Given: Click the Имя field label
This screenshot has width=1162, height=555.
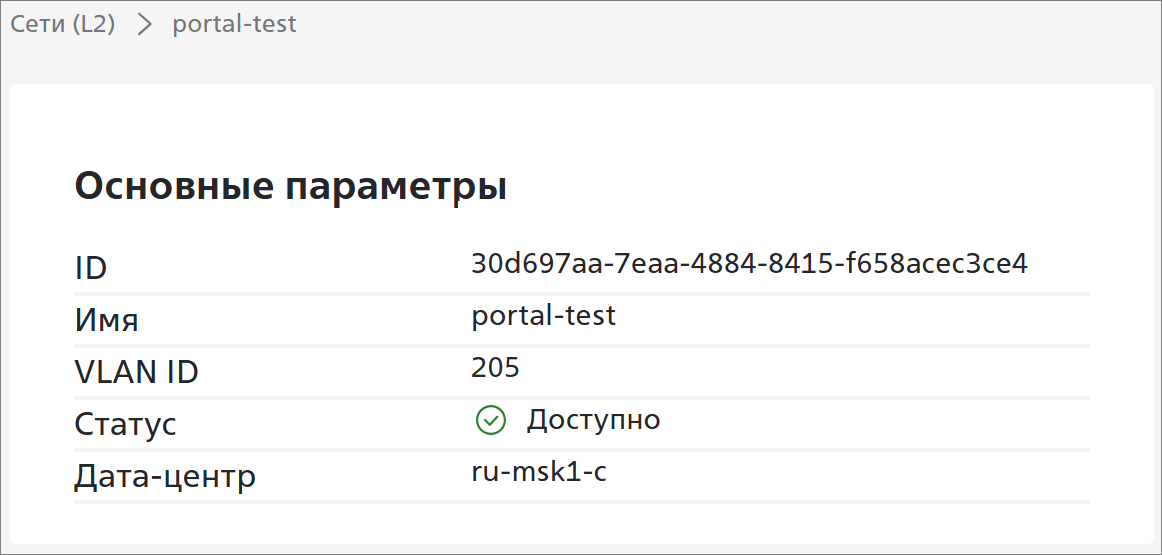Looking at the screenshot, I should [107, 320].
